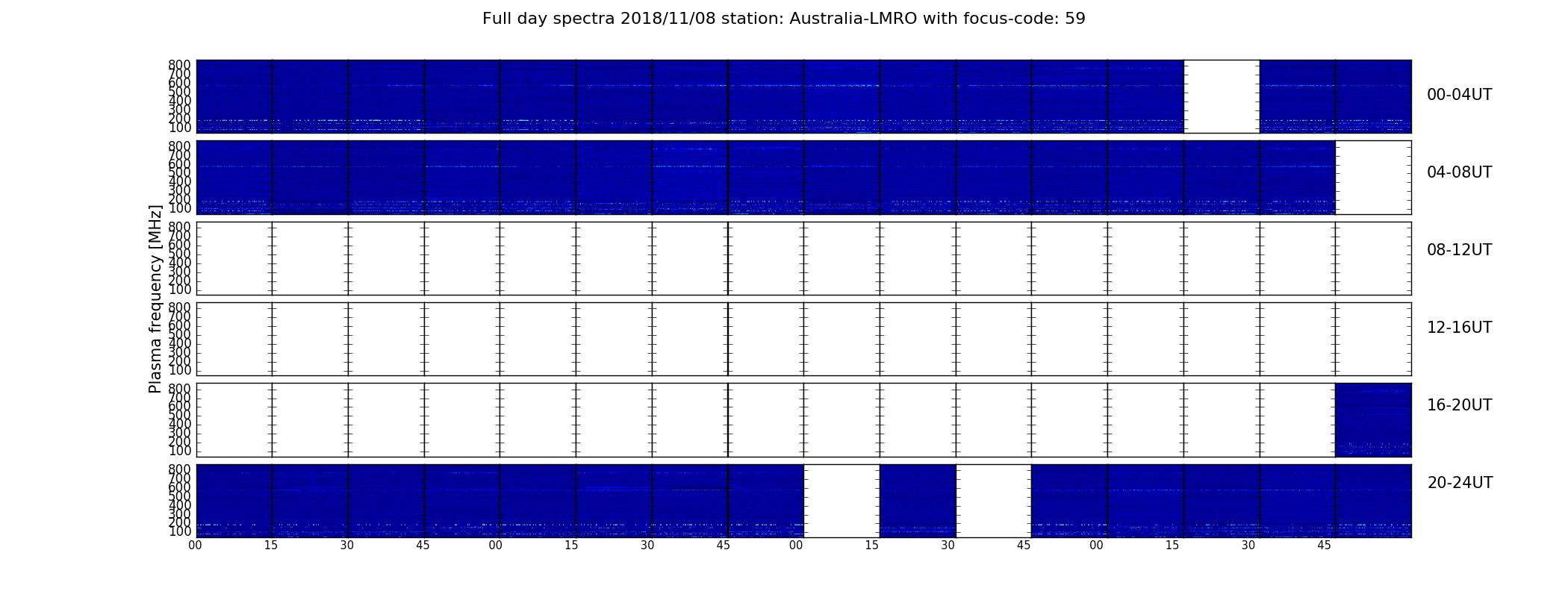Click the "800" tick label of the 20-24UT panel
The height and width of the screenshot is (597, 1568).
[x=180, y=469]
